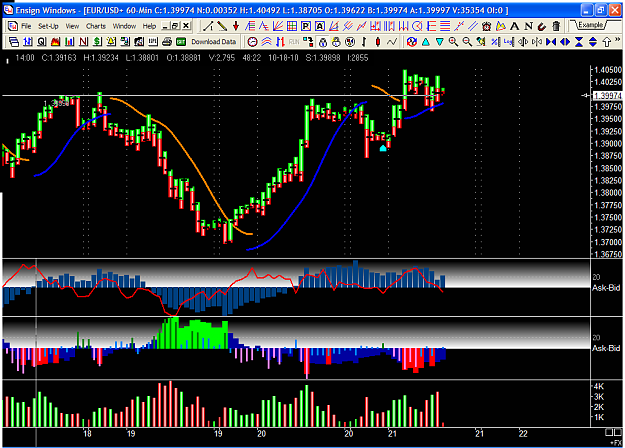The height and width of the screenshot is (448, 625).
Task: Open the Set-Up menu
Action: (x=48, y=26)
